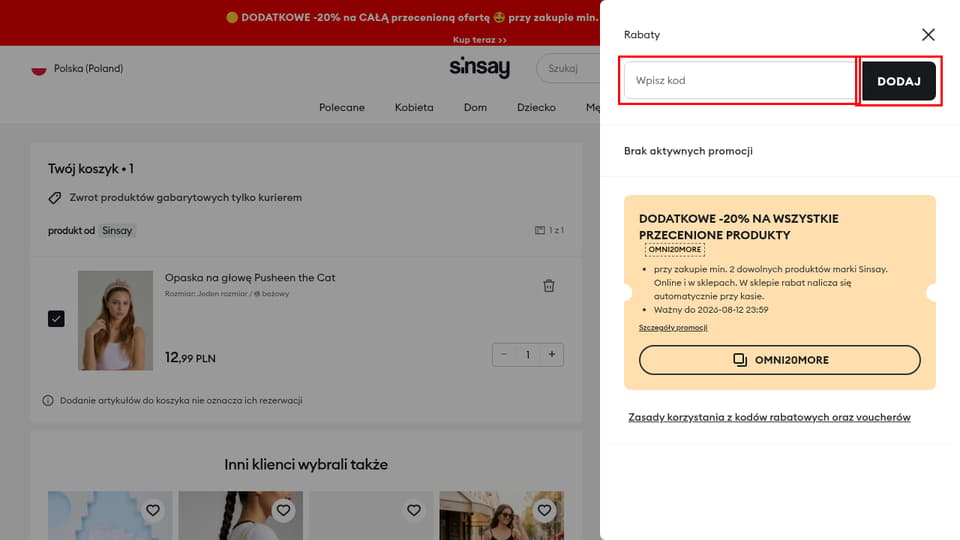
Task: Open Szczegóły promocji link
Action: click(673, 328)
